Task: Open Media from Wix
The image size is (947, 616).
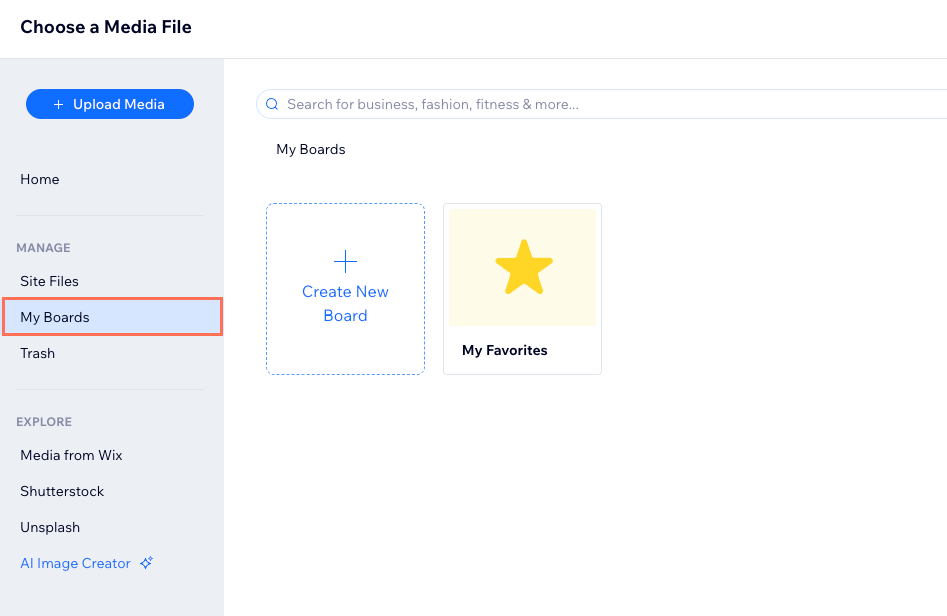Action: click(x=71, y=455)
